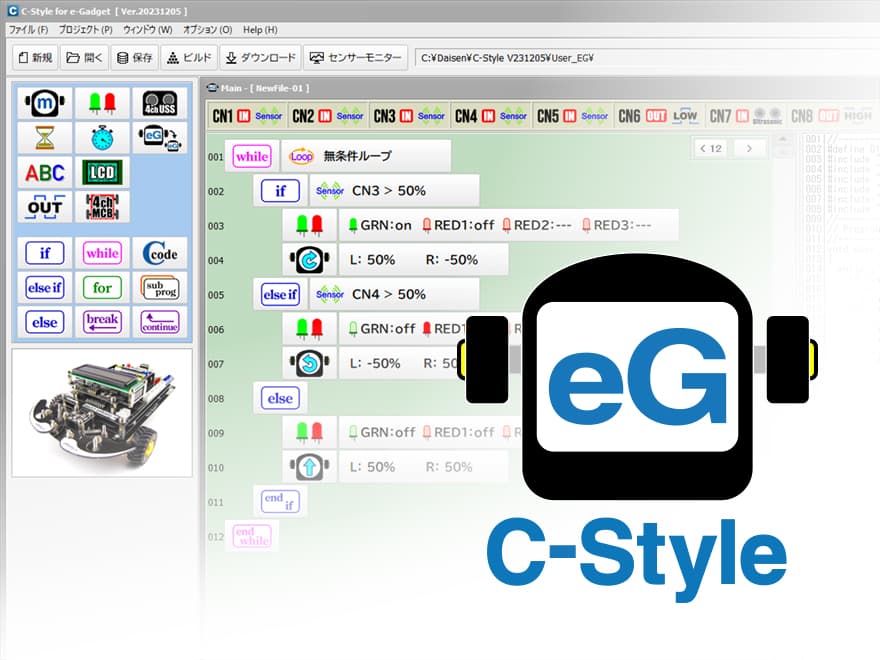The image size is (880, 660).
Task: Click the ビルド build button
Action: (x=187, y=57)
